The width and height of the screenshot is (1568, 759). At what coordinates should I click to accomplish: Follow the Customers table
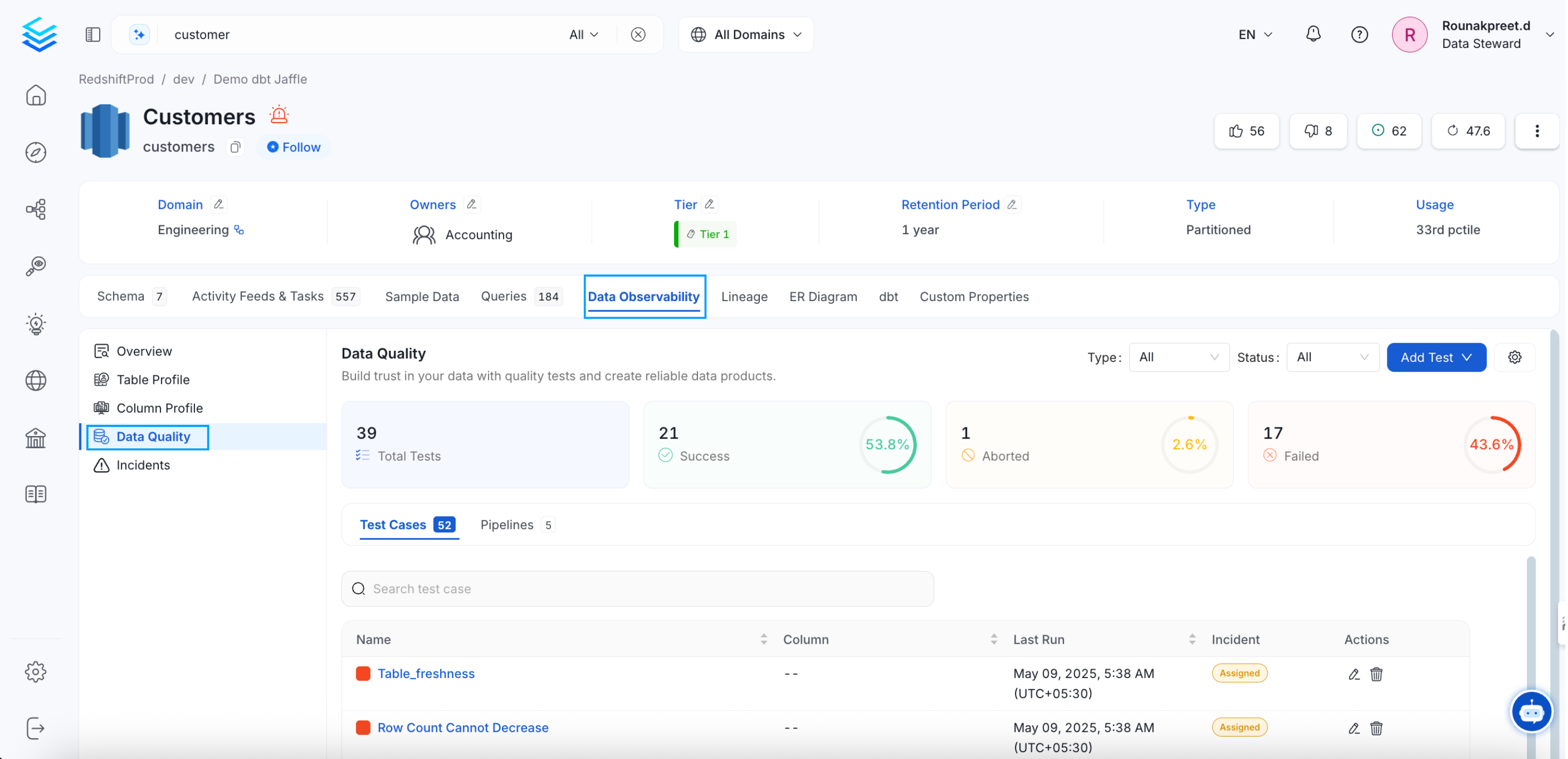[294, 147]
